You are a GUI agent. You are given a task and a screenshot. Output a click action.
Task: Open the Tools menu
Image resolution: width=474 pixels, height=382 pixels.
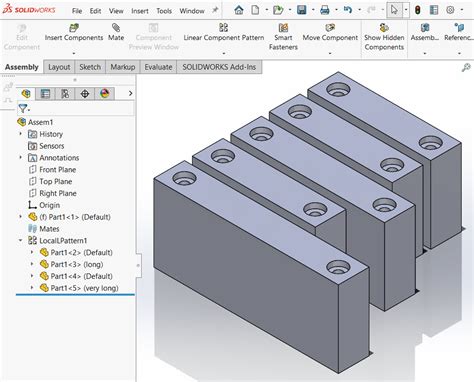point(164,11)
